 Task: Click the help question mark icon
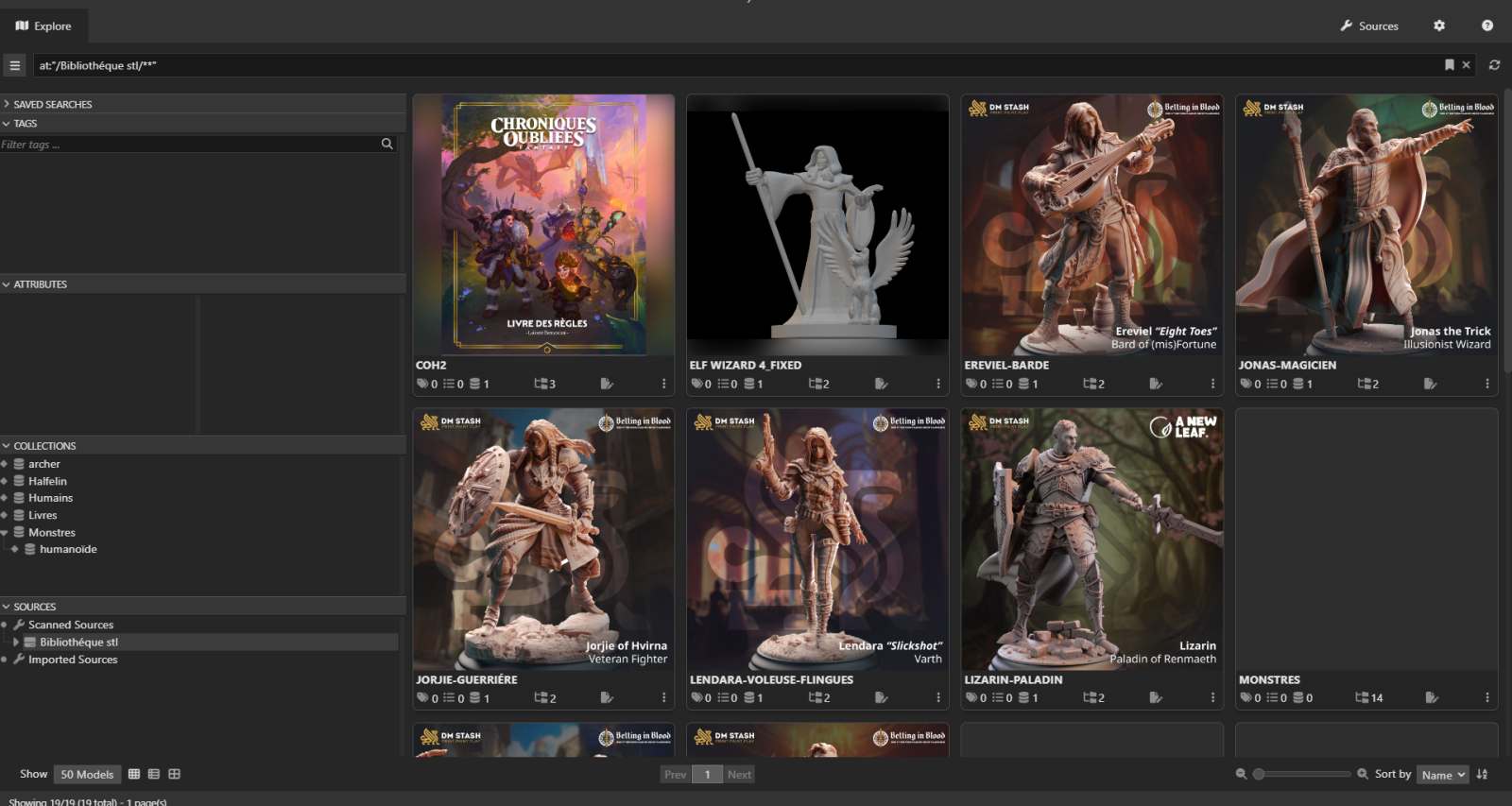pyautogui.click(x=1487, y=26)
